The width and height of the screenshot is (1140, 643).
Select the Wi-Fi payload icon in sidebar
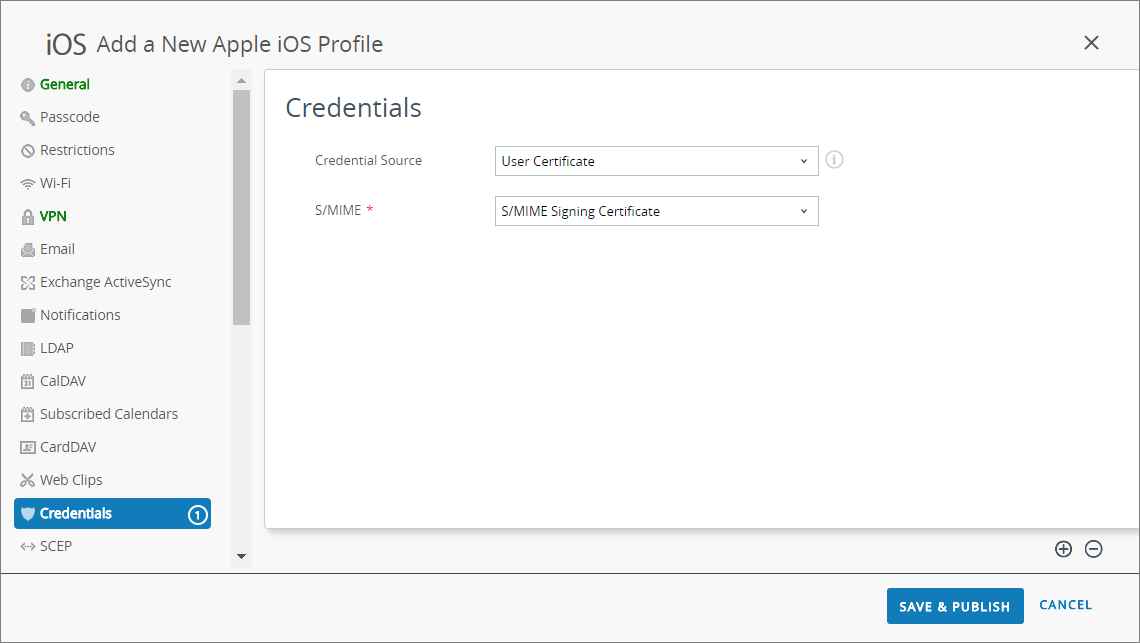click(x=27, y=183)
